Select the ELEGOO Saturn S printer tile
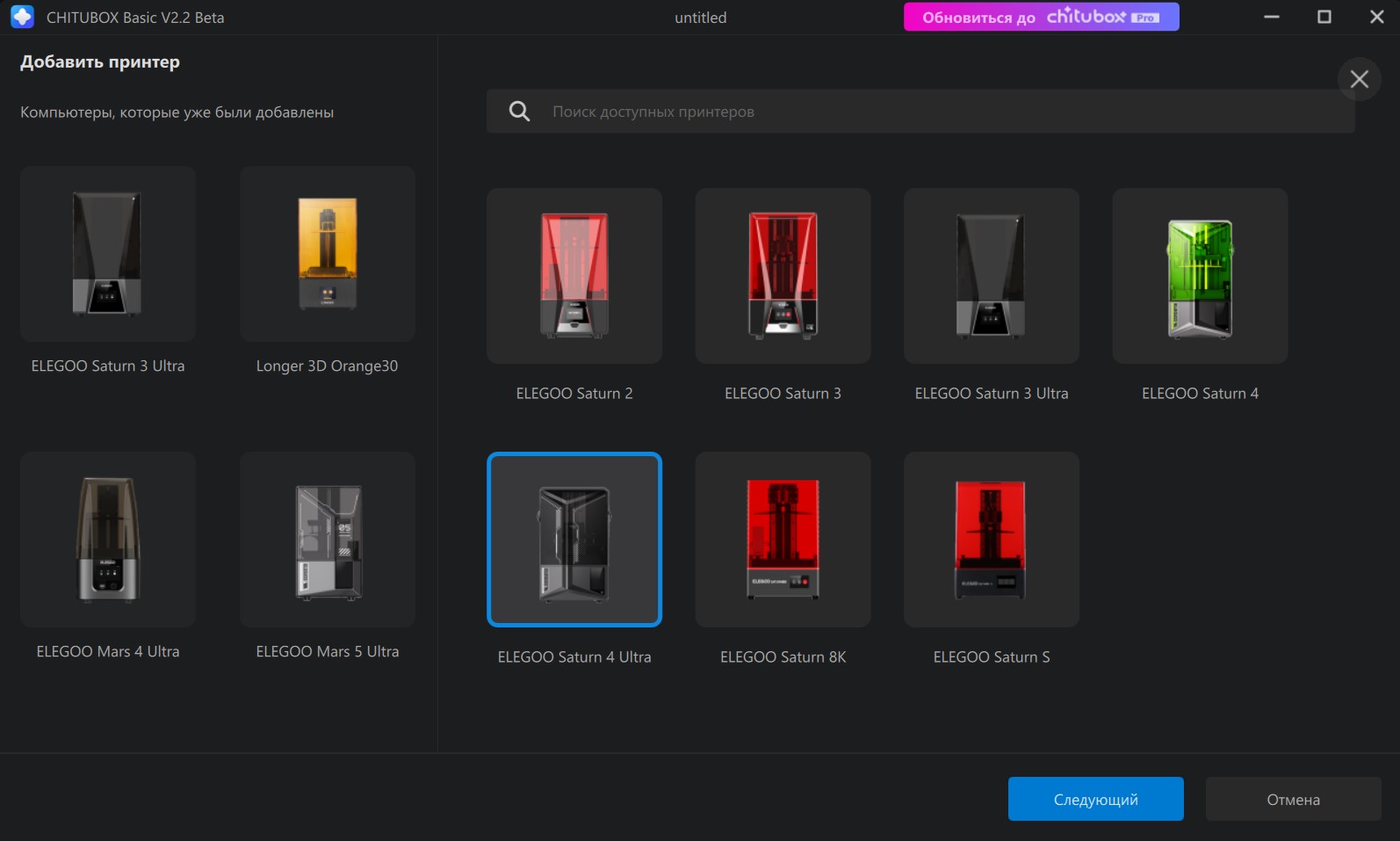The height and width of the screenshot is (841, 1400). [991, 540]
